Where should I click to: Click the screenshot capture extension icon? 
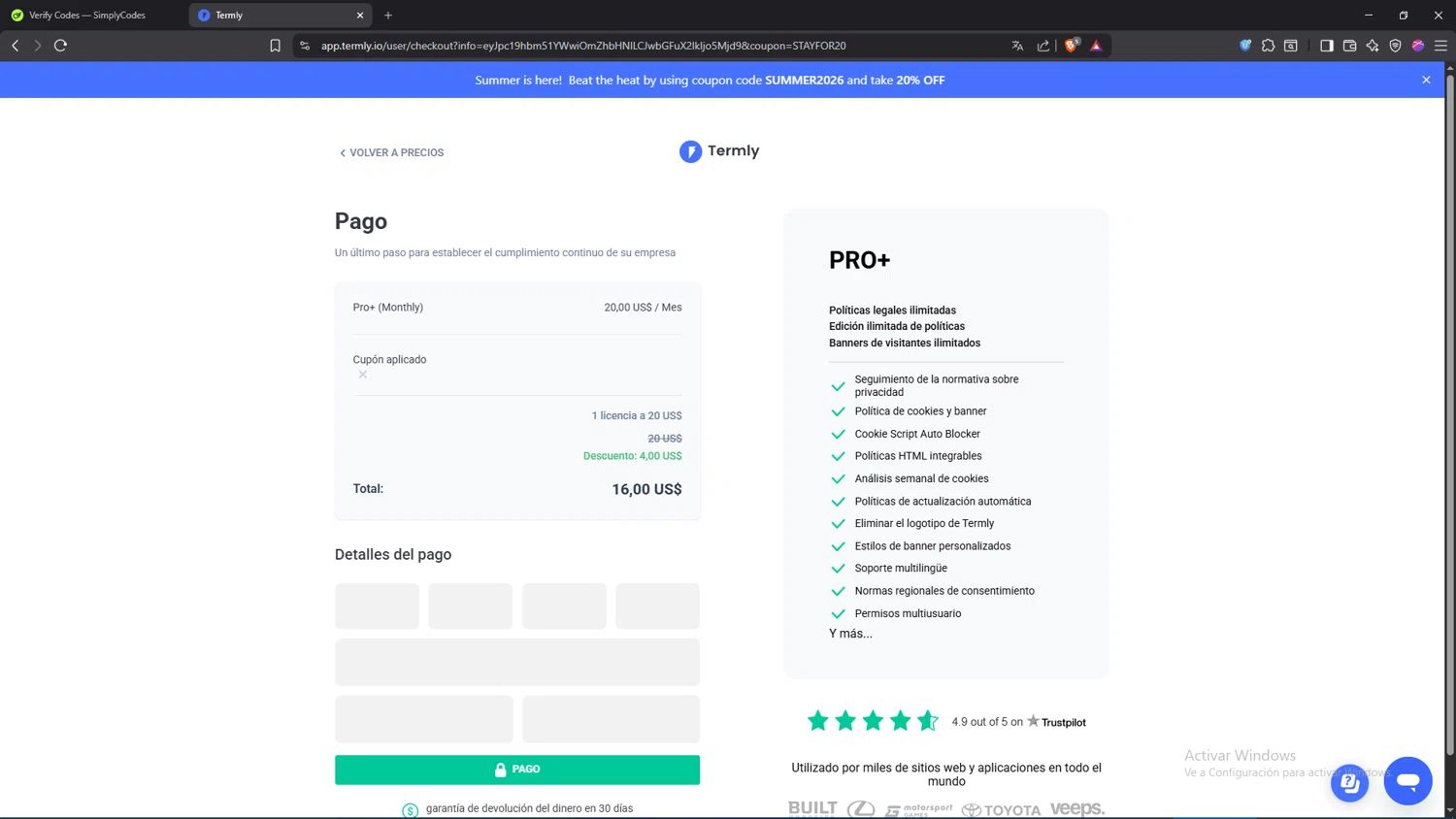(1291, 46)
